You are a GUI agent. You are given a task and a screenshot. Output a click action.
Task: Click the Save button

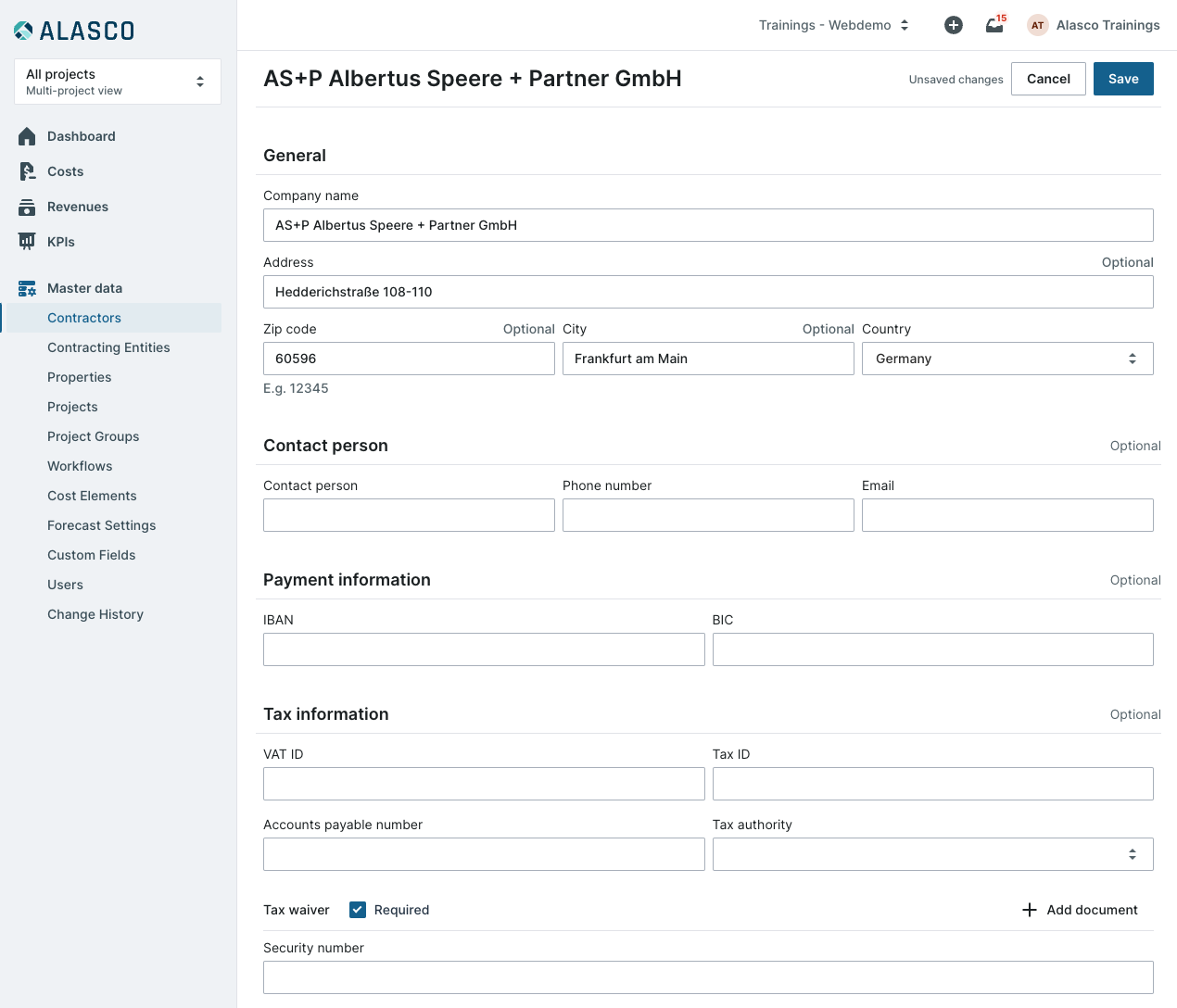(x=1123, y=79)
